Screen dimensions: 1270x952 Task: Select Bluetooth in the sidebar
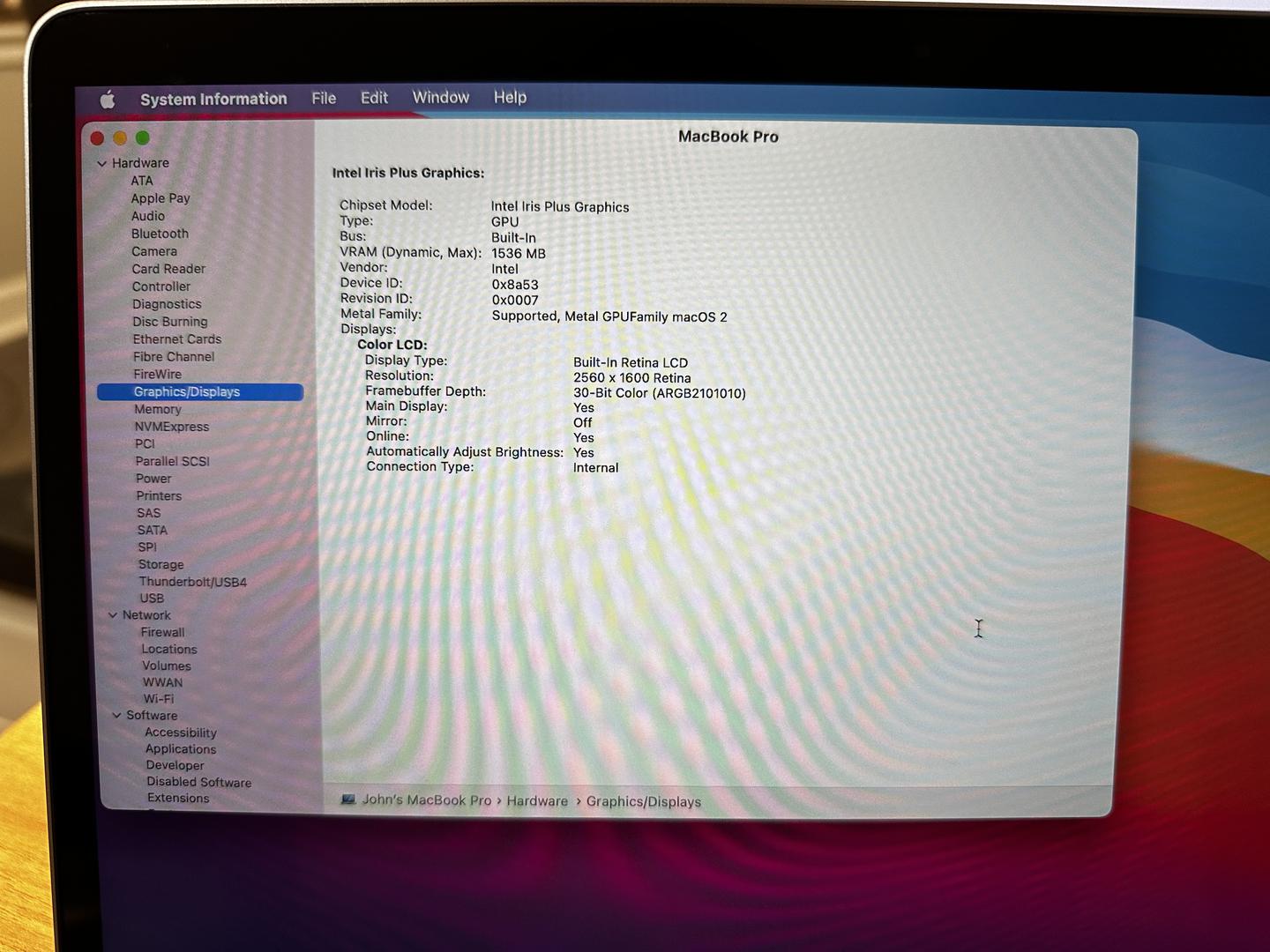[x=160, y=234]
